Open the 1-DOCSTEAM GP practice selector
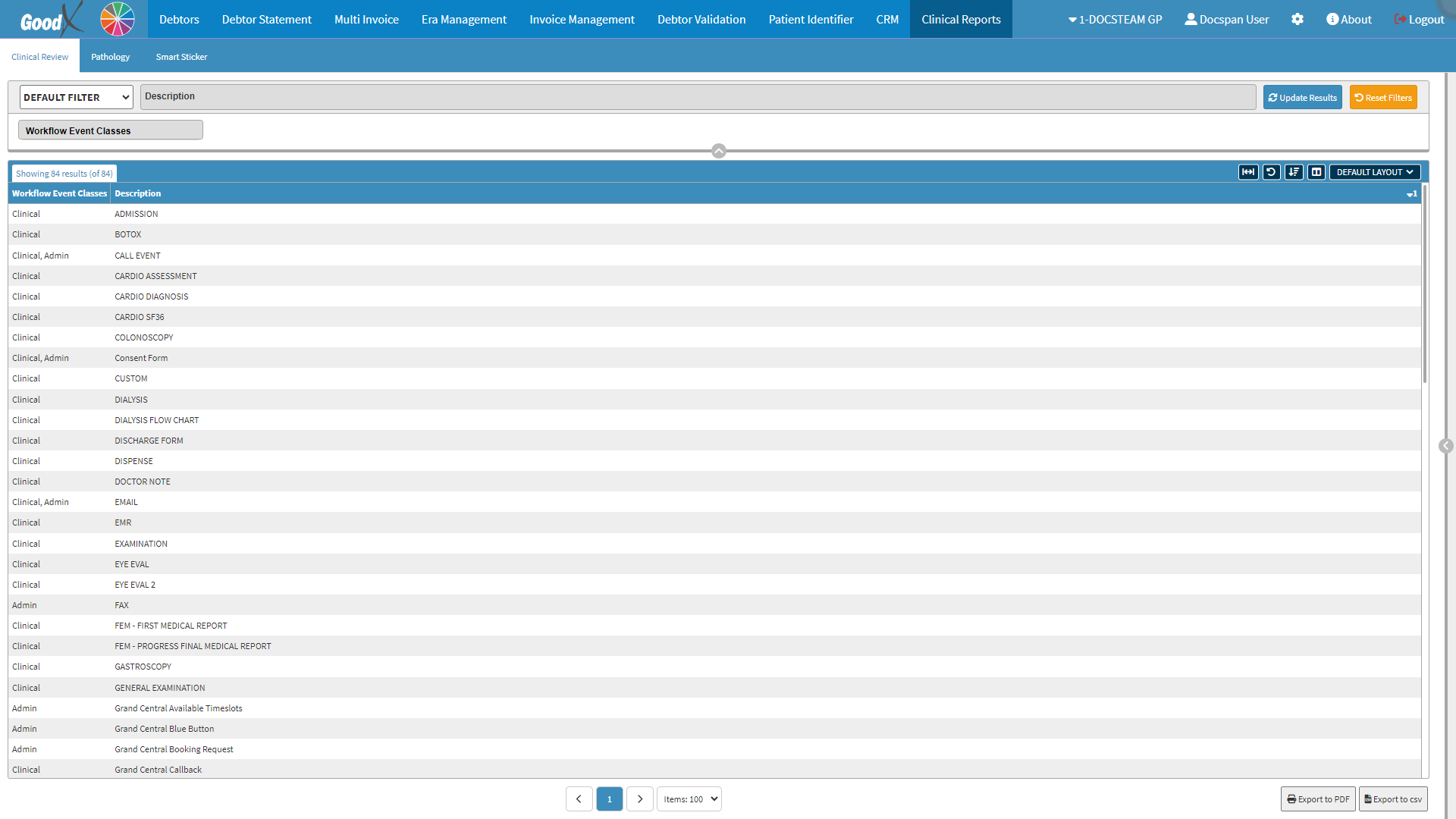 pos(1115,20)
